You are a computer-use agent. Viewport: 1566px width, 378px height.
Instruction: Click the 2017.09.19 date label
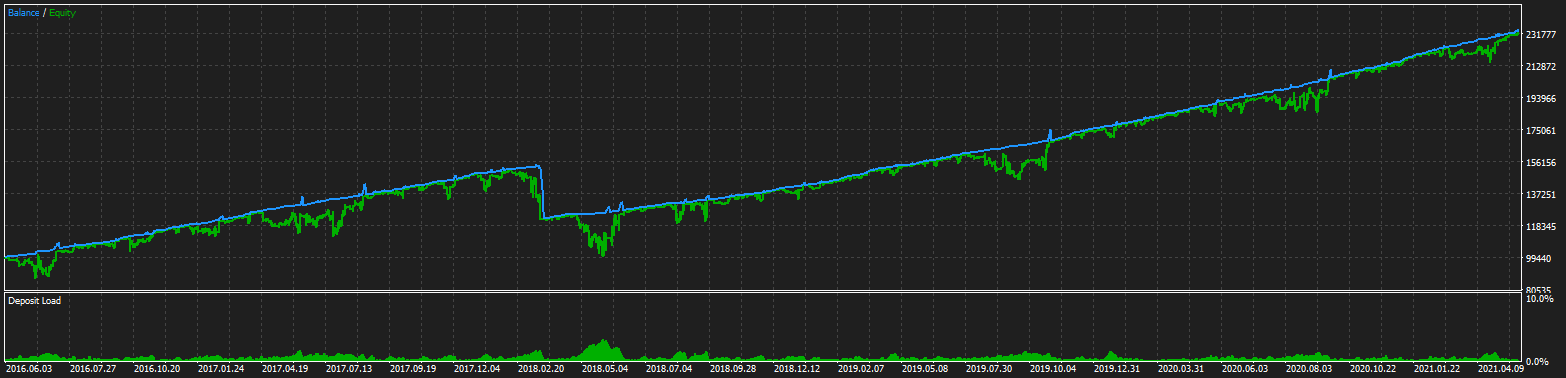click(414, 369)
